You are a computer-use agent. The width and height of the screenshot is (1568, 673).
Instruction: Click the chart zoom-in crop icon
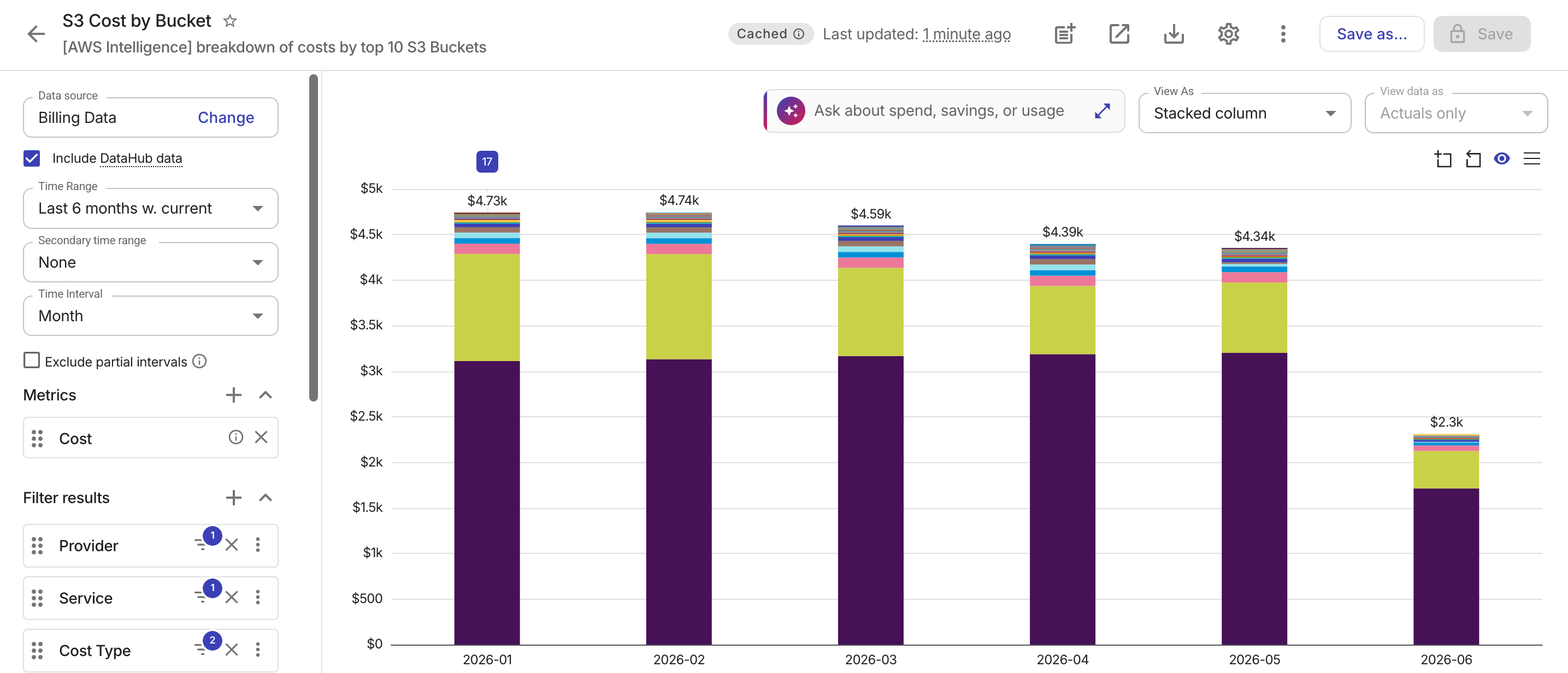click(x=1442, y=159)
